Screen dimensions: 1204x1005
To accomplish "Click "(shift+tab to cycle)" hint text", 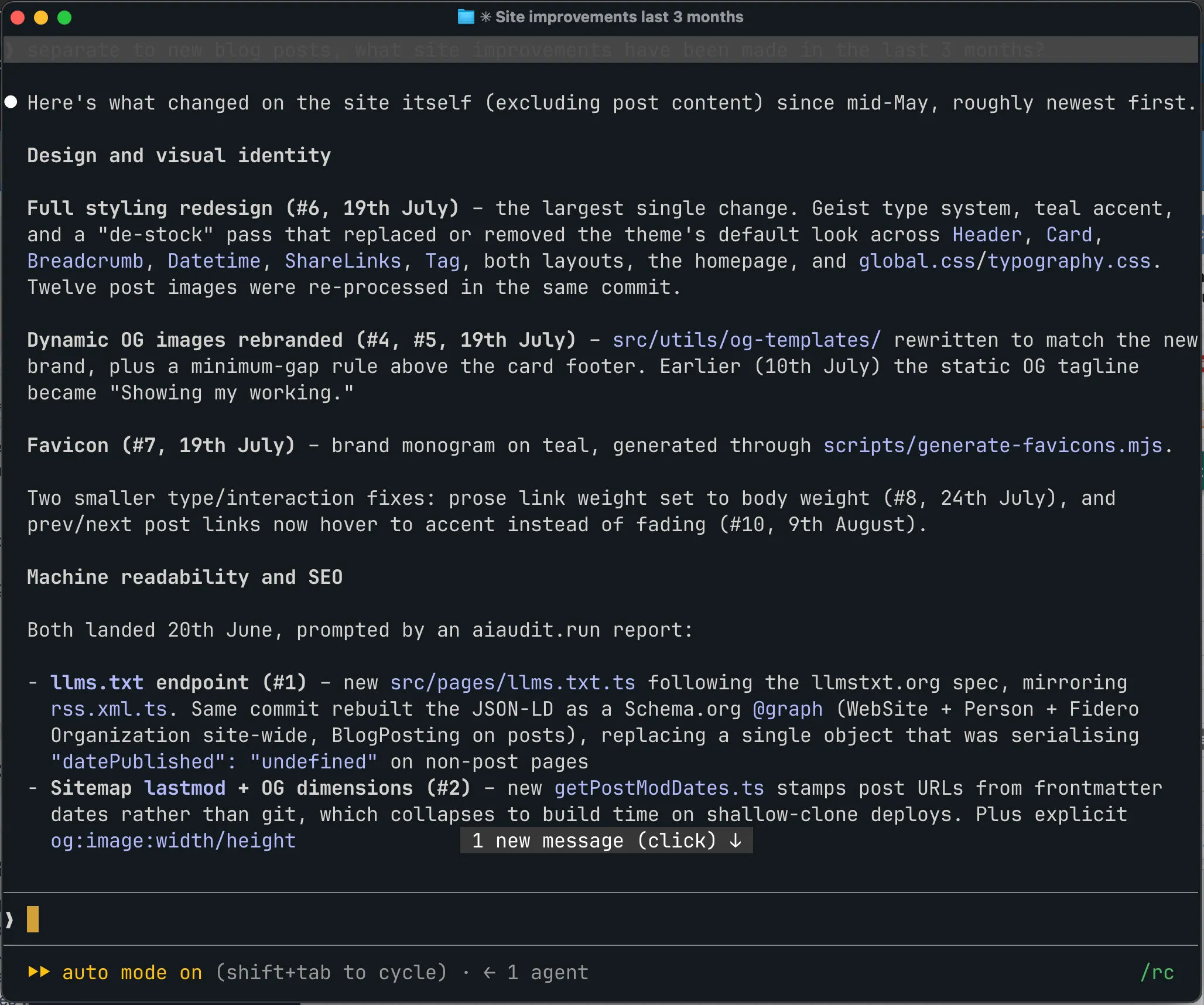I will tap(331, 972).
